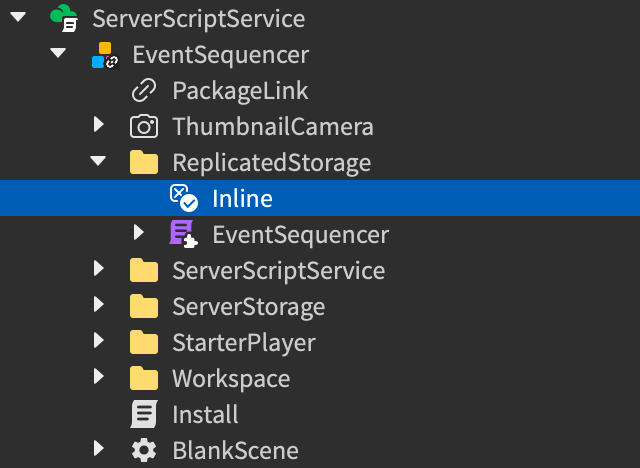
Task: Click the Install script icon
Action: click(144, 414)
